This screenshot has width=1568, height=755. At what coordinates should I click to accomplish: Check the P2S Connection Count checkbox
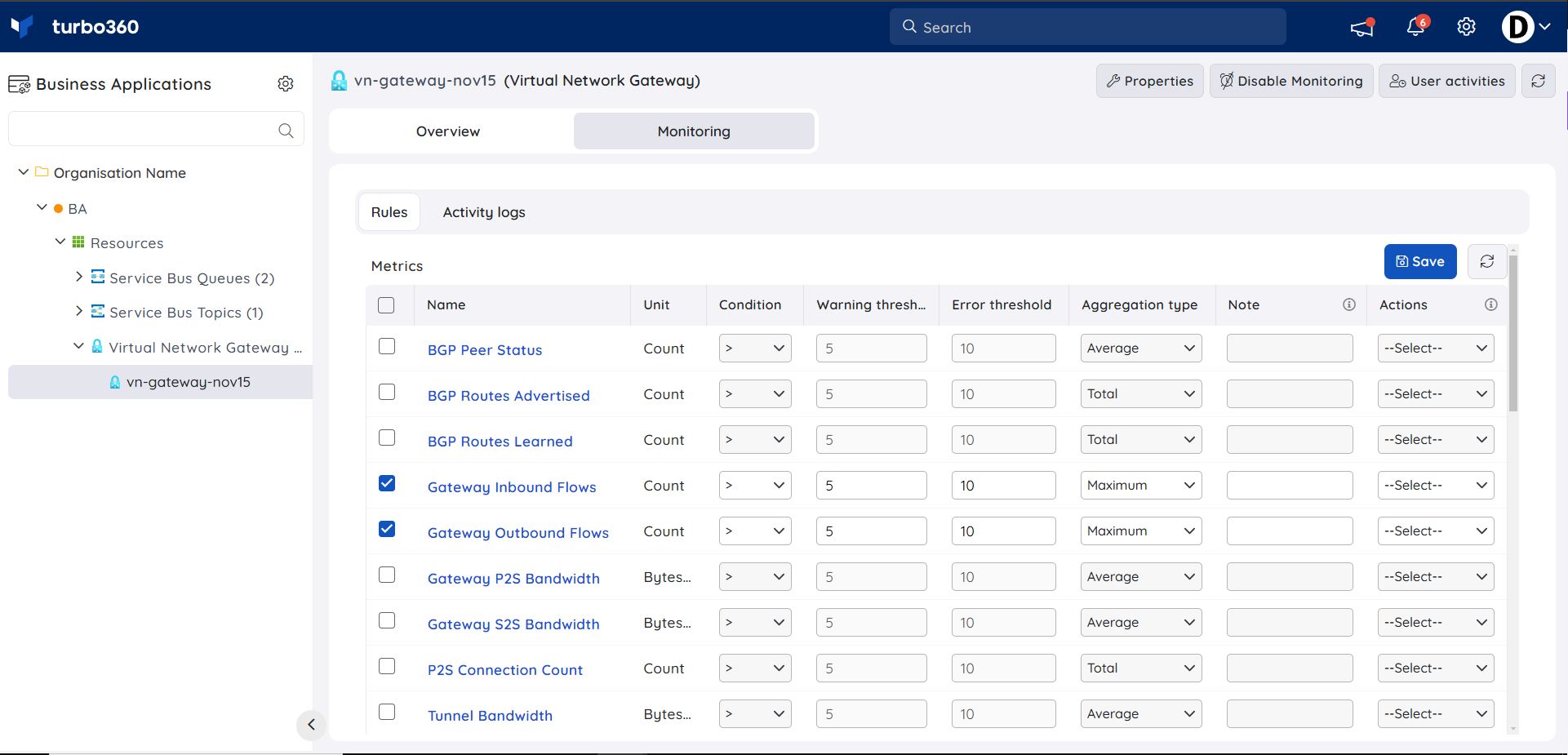pyautogui.click(x=387, y=666)
